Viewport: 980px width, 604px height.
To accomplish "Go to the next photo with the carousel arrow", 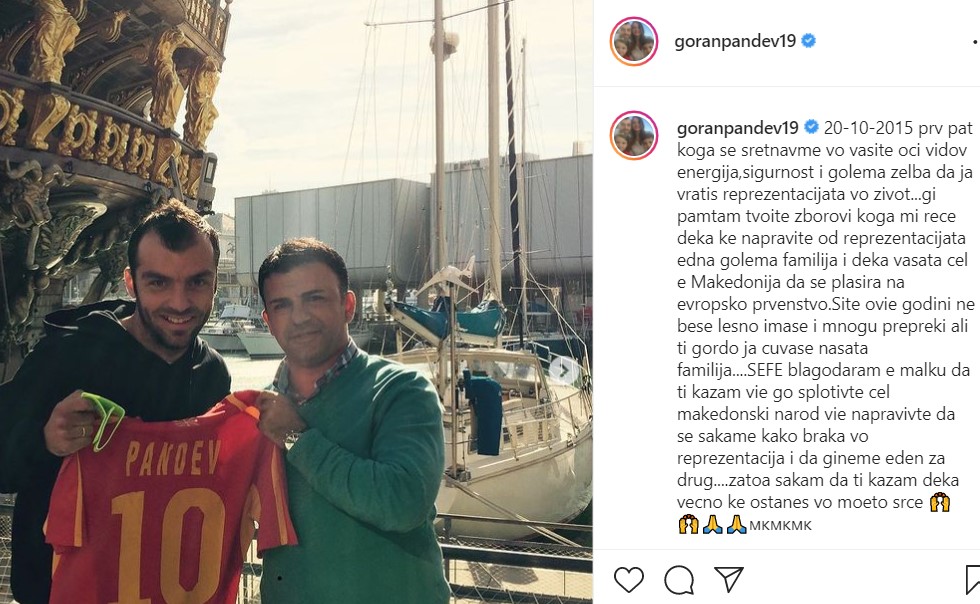I will tap(564, 371).
